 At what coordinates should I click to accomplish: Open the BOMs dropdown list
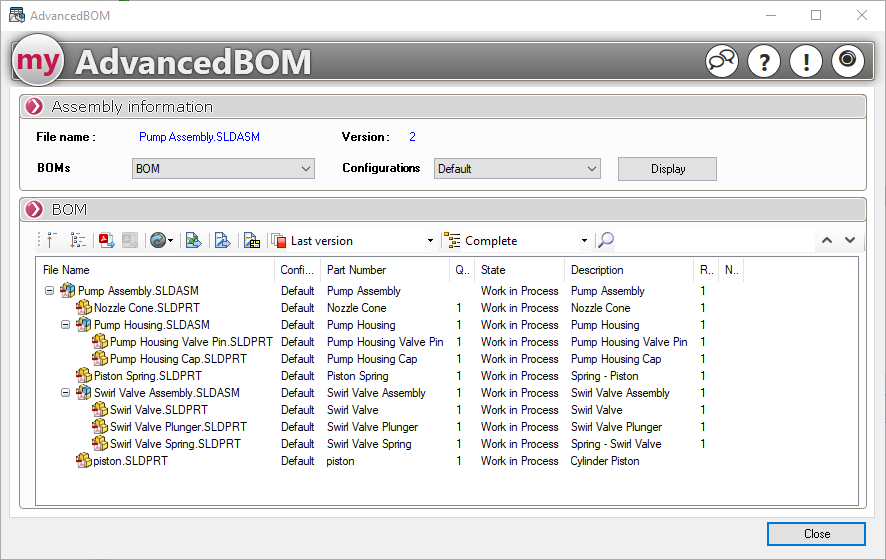click(x=223, y=169)
